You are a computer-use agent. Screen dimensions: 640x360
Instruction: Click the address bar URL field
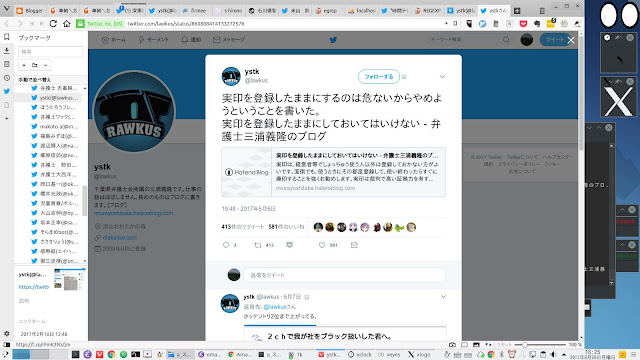click(284, 24)
